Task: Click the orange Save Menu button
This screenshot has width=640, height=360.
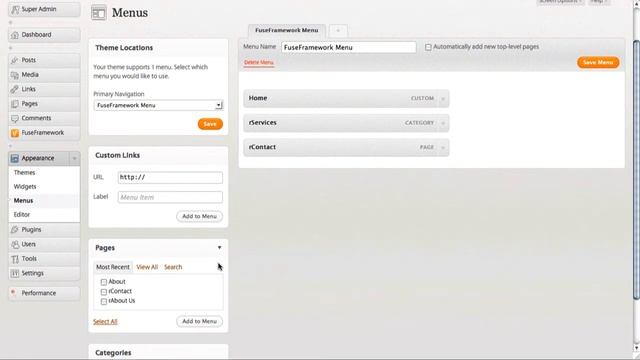Action: 598,62
